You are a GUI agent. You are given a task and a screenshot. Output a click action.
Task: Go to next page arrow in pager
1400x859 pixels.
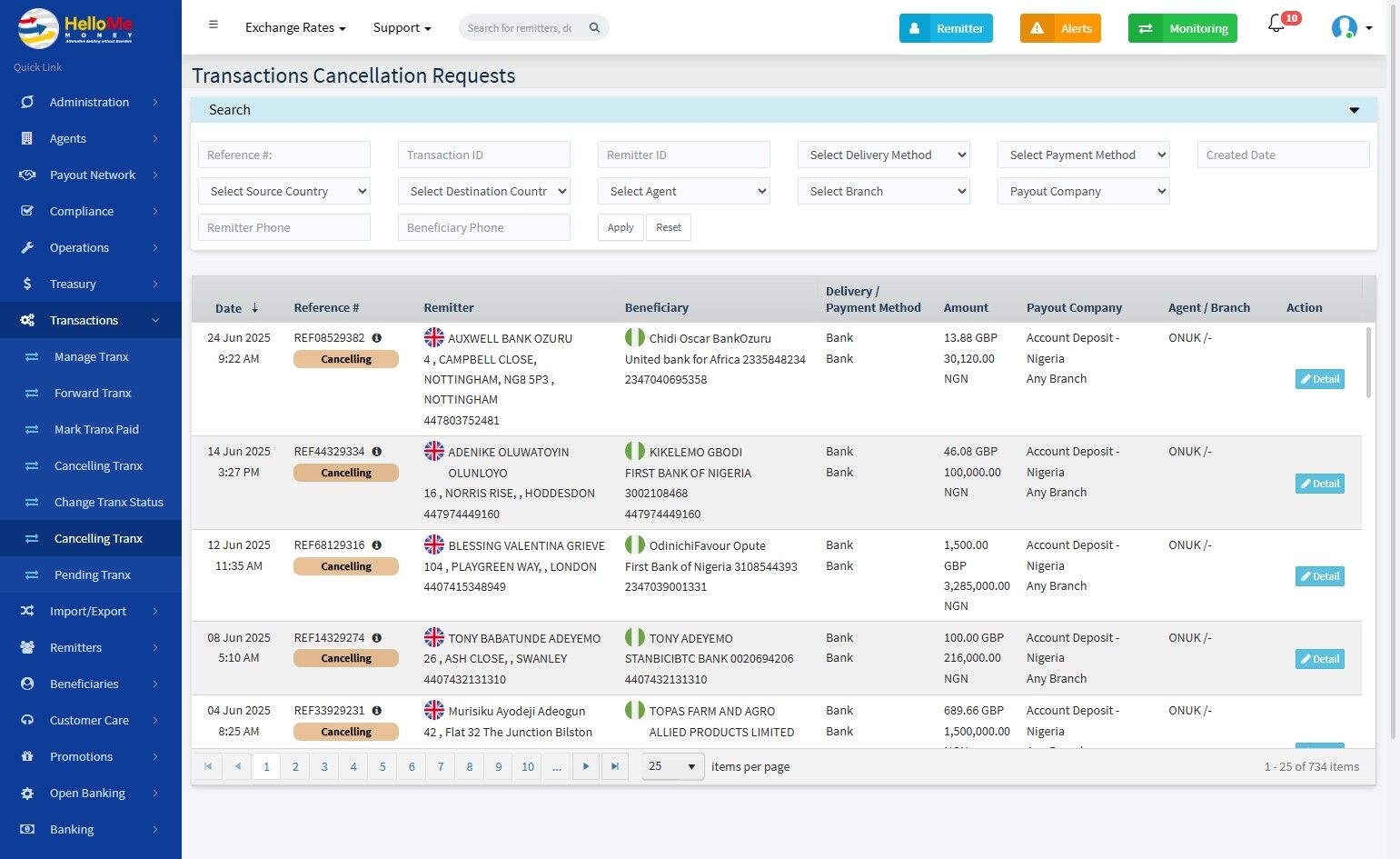coord(586,766)
